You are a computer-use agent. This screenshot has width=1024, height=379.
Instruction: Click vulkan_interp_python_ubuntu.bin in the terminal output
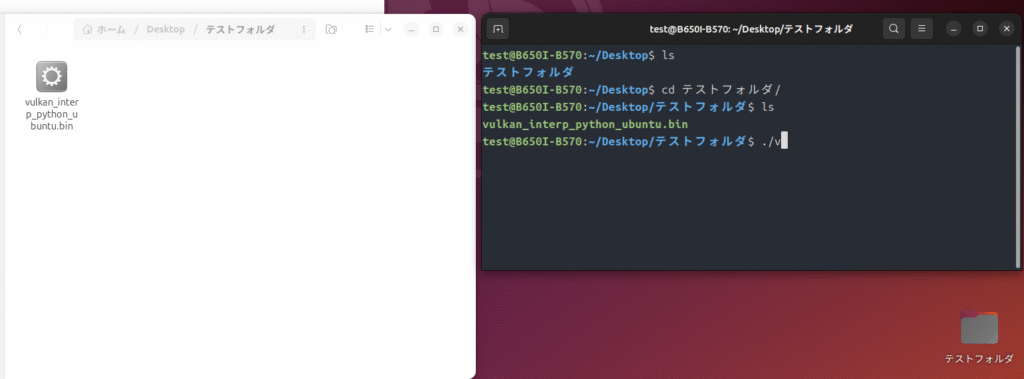pos(585,124)
